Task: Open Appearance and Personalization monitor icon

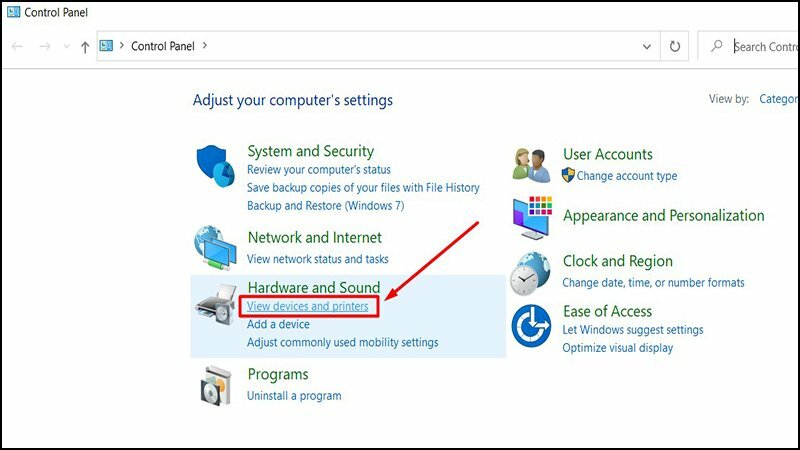Action: 533,216
